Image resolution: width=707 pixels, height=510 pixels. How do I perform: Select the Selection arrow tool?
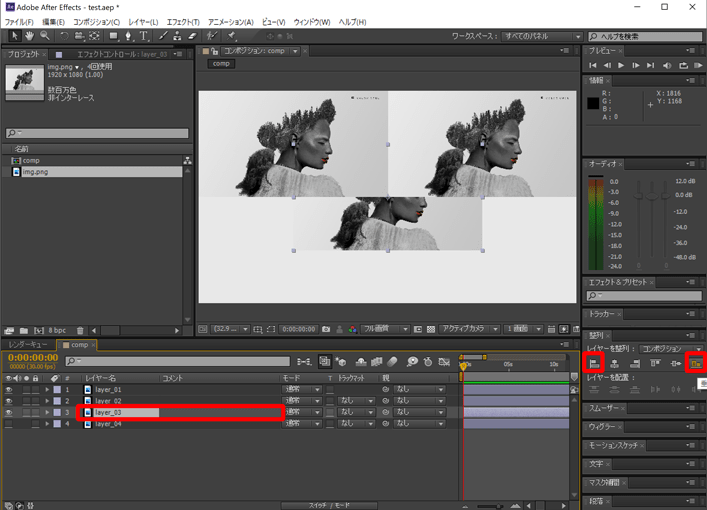click(x=15, y=36)
